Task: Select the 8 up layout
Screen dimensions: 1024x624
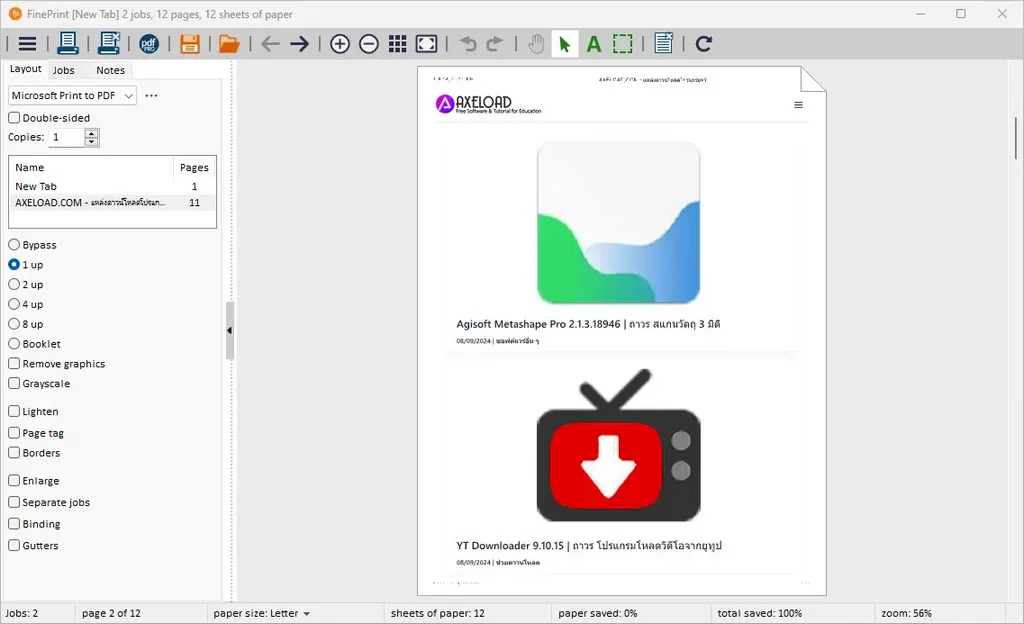Action: pyautogui.click(x=14, y=324)
